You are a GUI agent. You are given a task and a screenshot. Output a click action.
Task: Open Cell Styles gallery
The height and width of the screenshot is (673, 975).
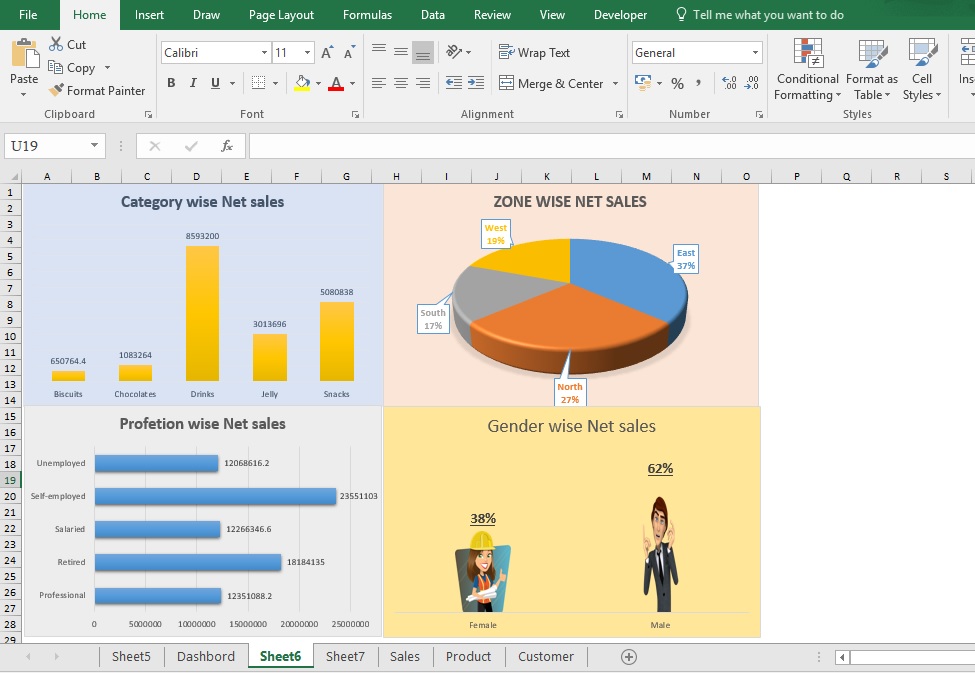tap(922, 68)
